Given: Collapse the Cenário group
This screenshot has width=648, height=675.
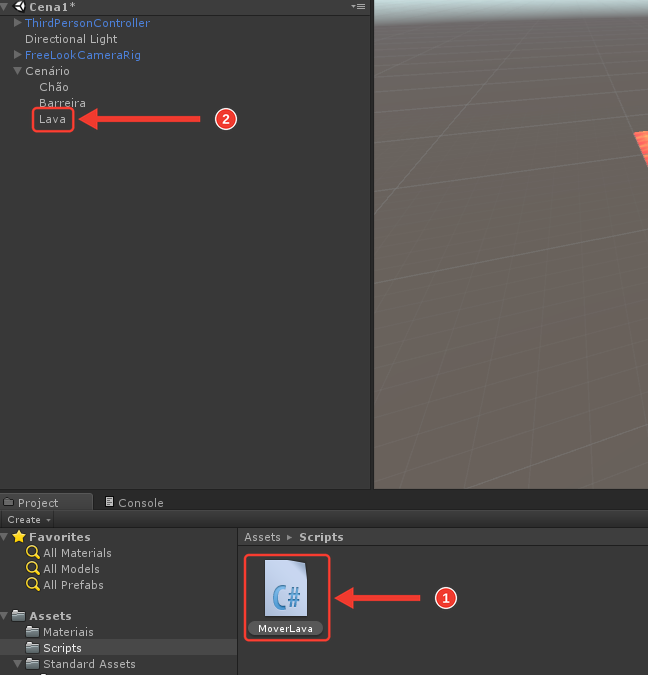Looking at the screenshot, I should click(18, 70).
